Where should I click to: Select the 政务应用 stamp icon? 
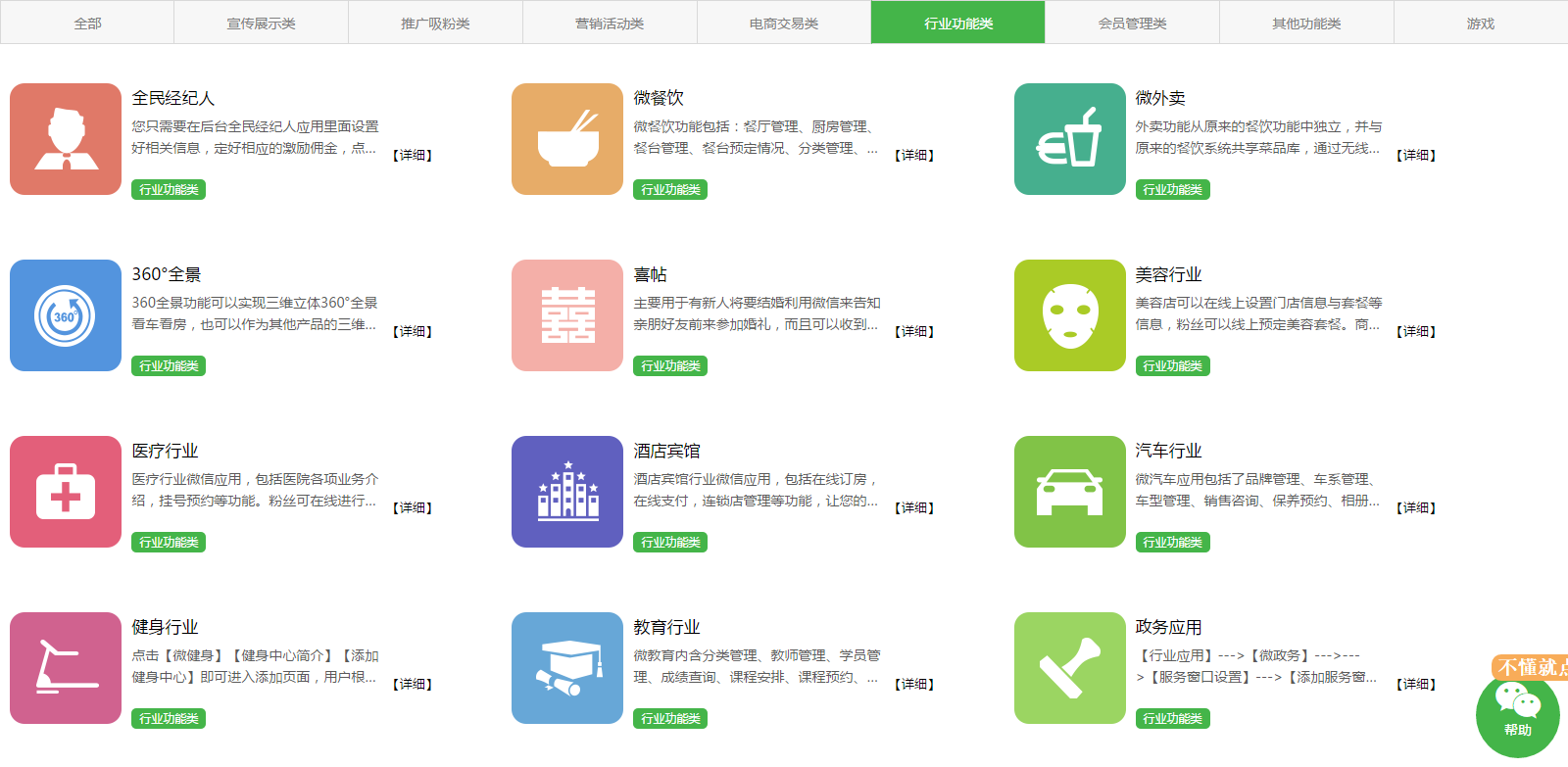tap(1070, 668)
